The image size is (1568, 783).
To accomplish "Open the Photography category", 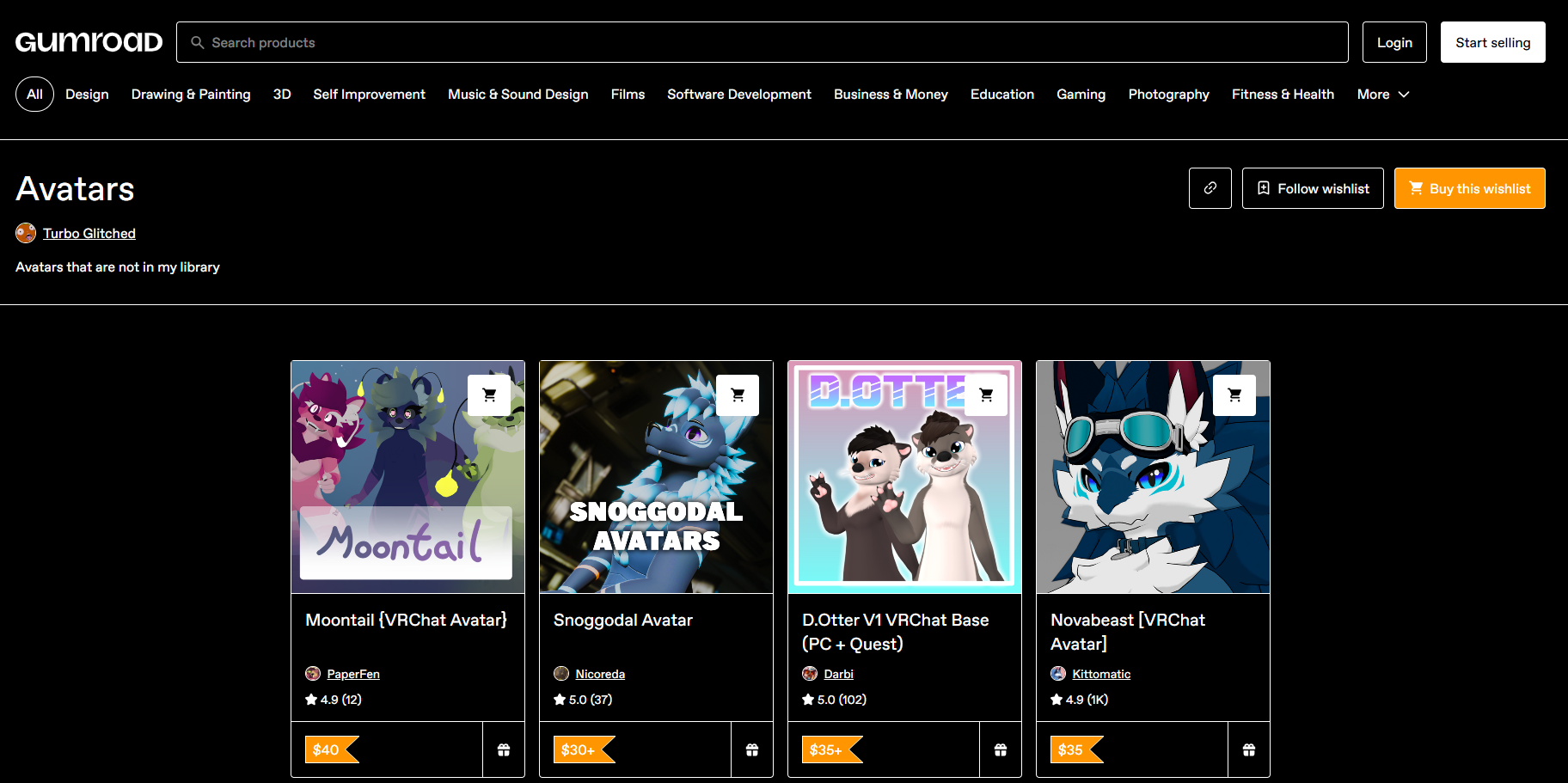I will (x=1169, y=95).
